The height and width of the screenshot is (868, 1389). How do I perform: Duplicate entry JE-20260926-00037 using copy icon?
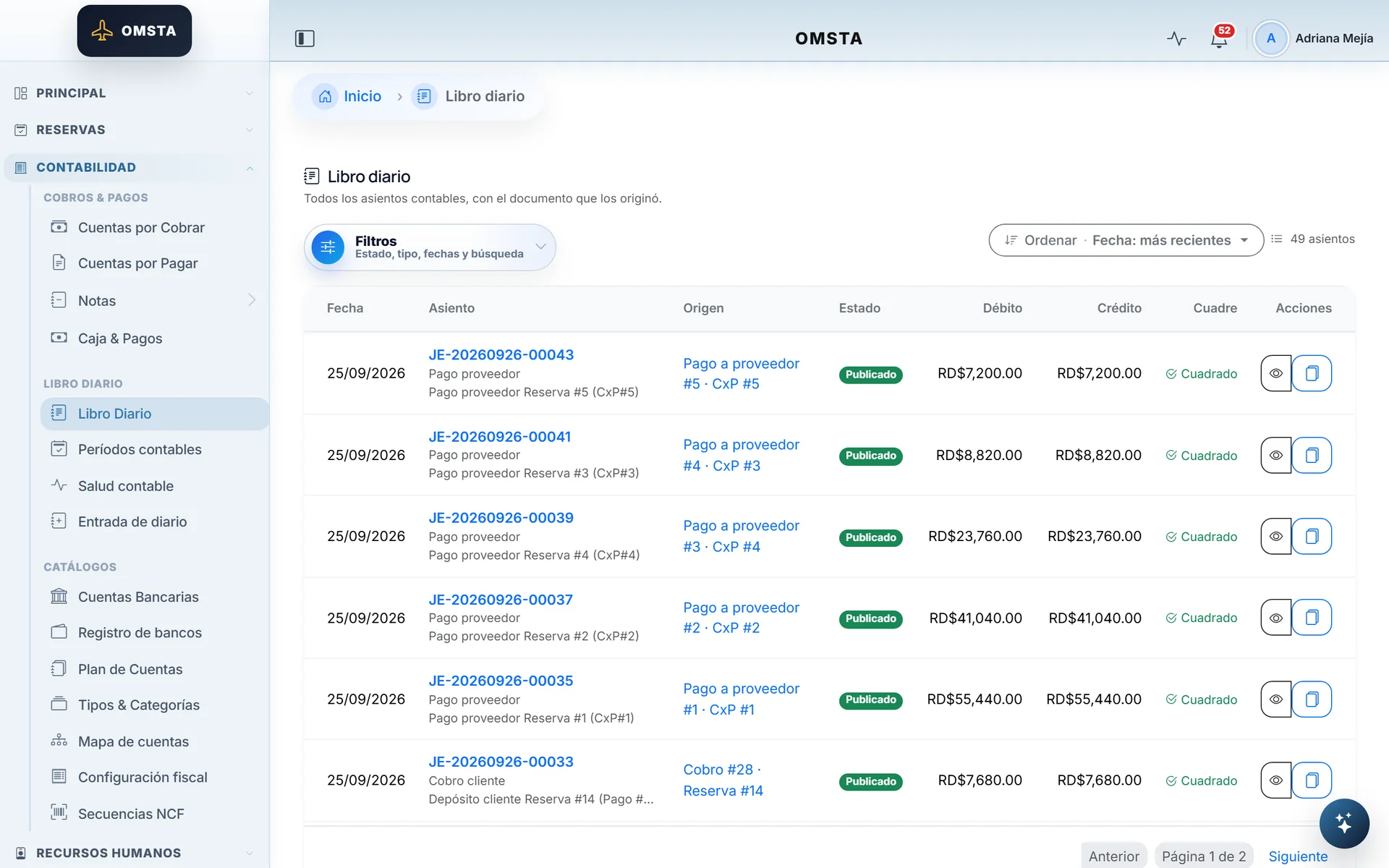1312,618
